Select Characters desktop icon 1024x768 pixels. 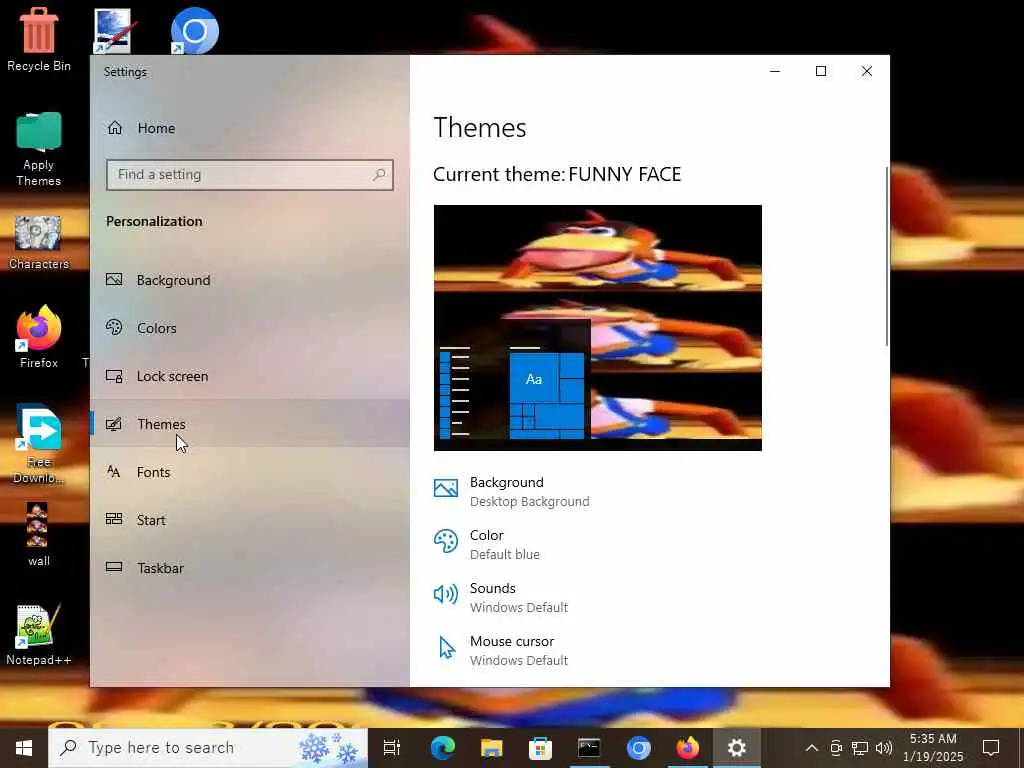click(39, 243)
